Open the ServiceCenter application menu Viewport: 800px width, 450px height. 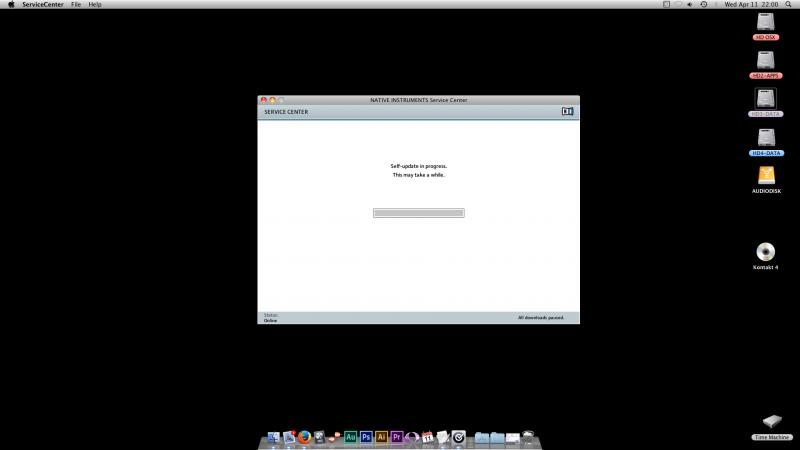[x=43, y=4]
